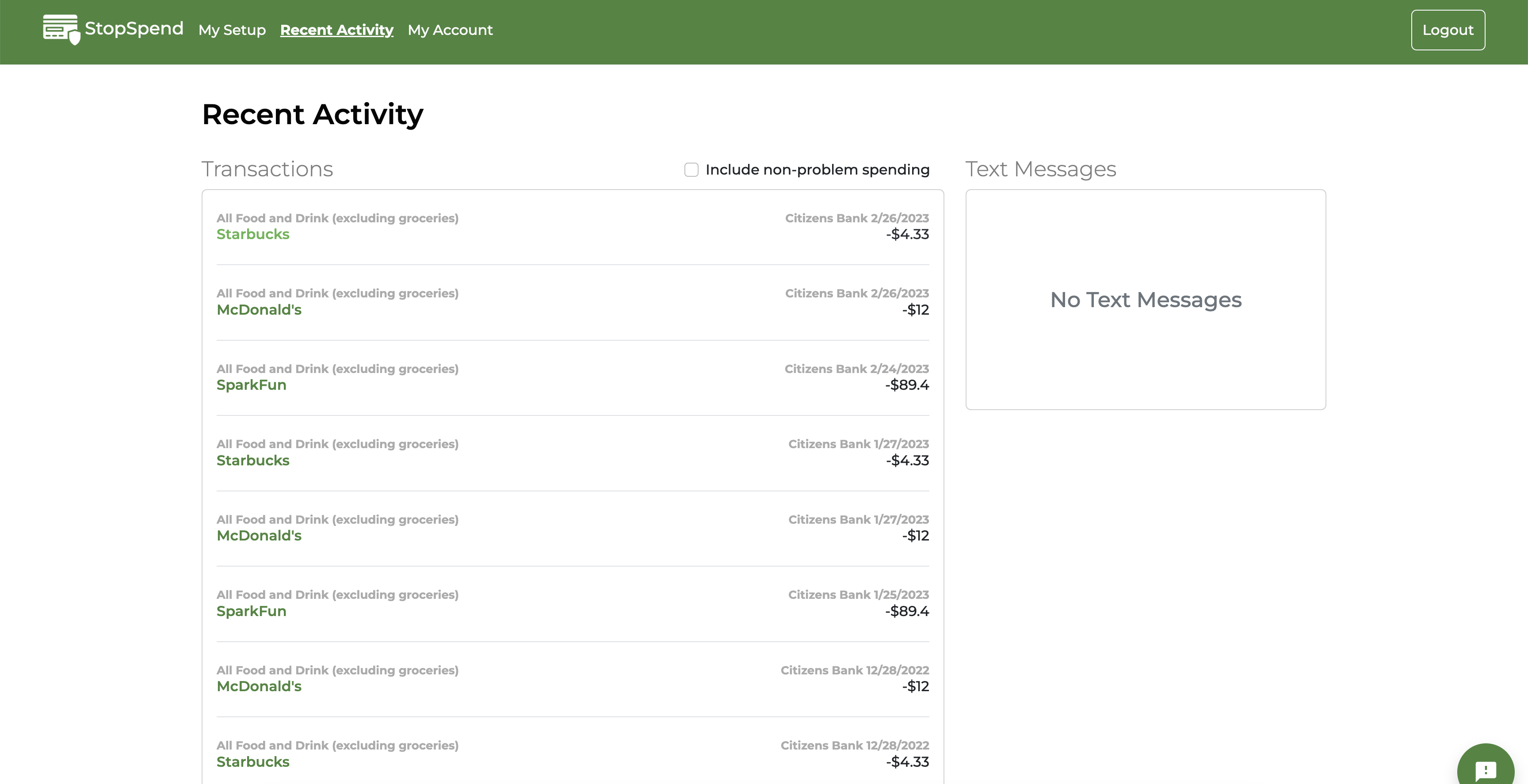Select McDonald's transaction from 12/28/2022
The height and width of the screenshot is (784, 1528).
point(259,686)
